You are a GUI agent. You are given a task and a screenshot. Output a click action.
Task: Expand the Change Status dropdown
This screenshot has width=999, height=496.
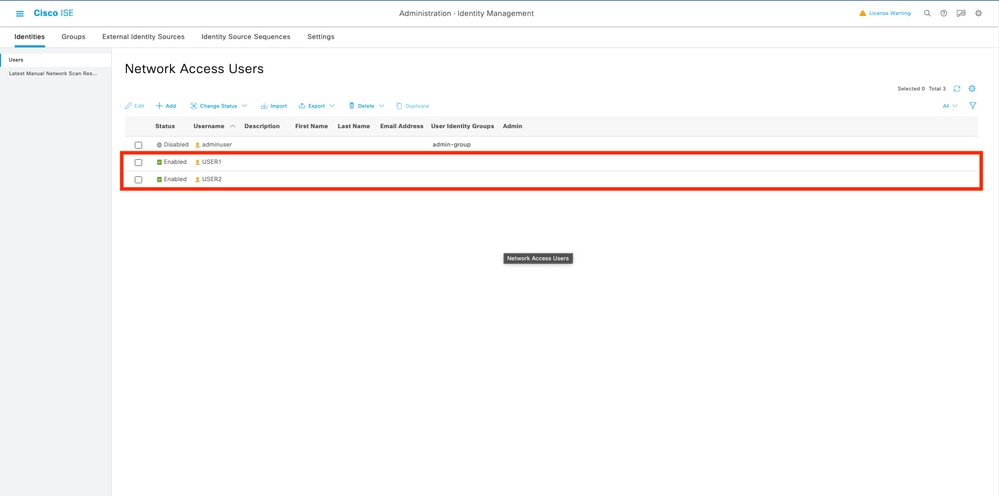pos(219,106)
